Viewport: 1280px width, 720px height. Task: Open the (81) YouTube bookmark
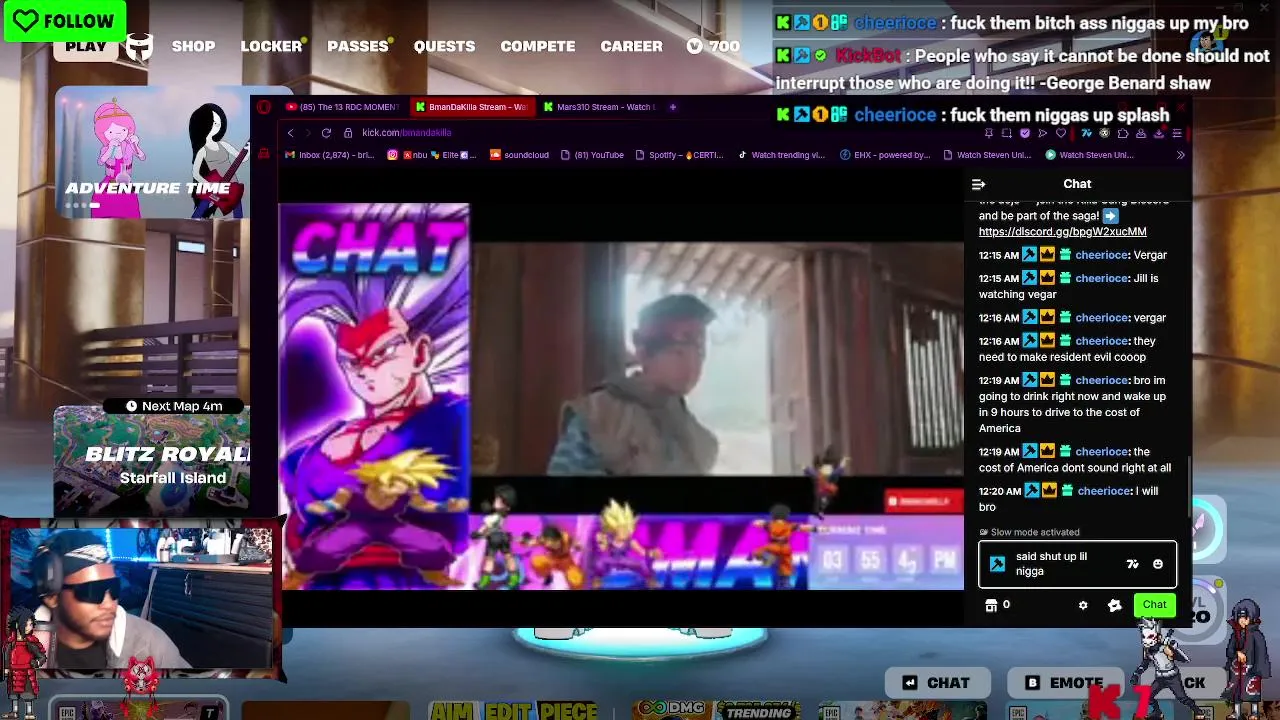(592, 155)
